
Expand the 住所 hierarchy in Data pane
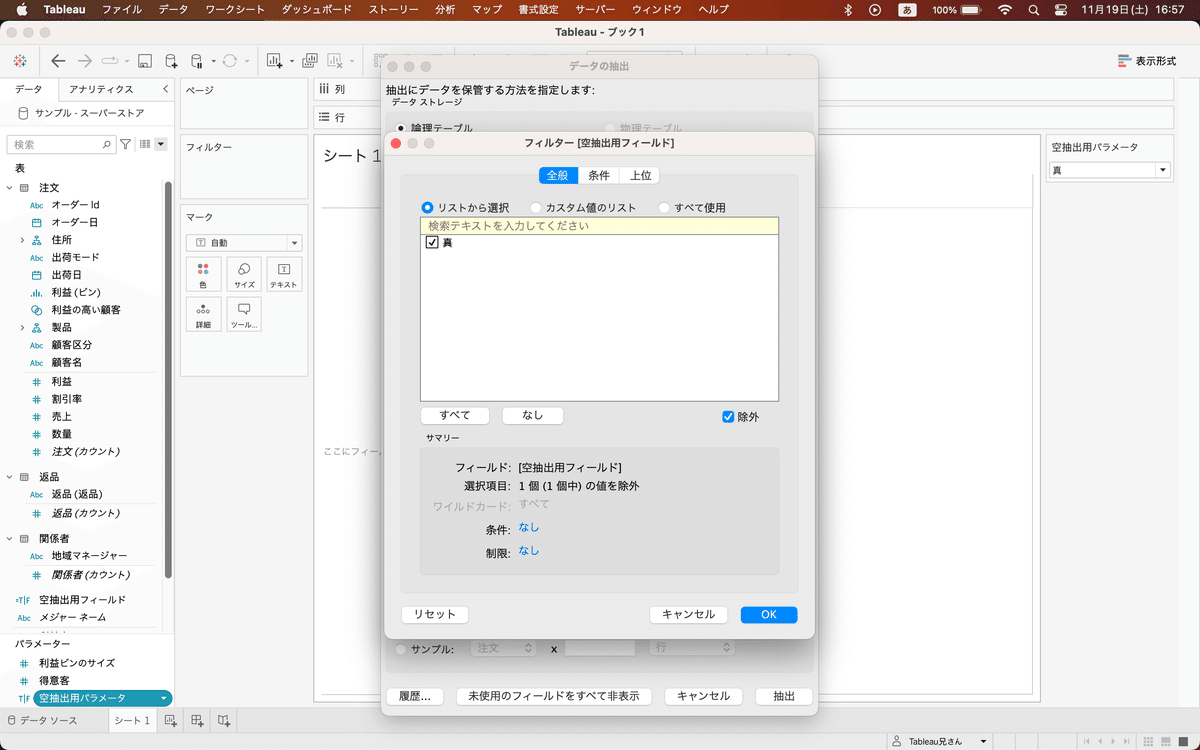23,240
